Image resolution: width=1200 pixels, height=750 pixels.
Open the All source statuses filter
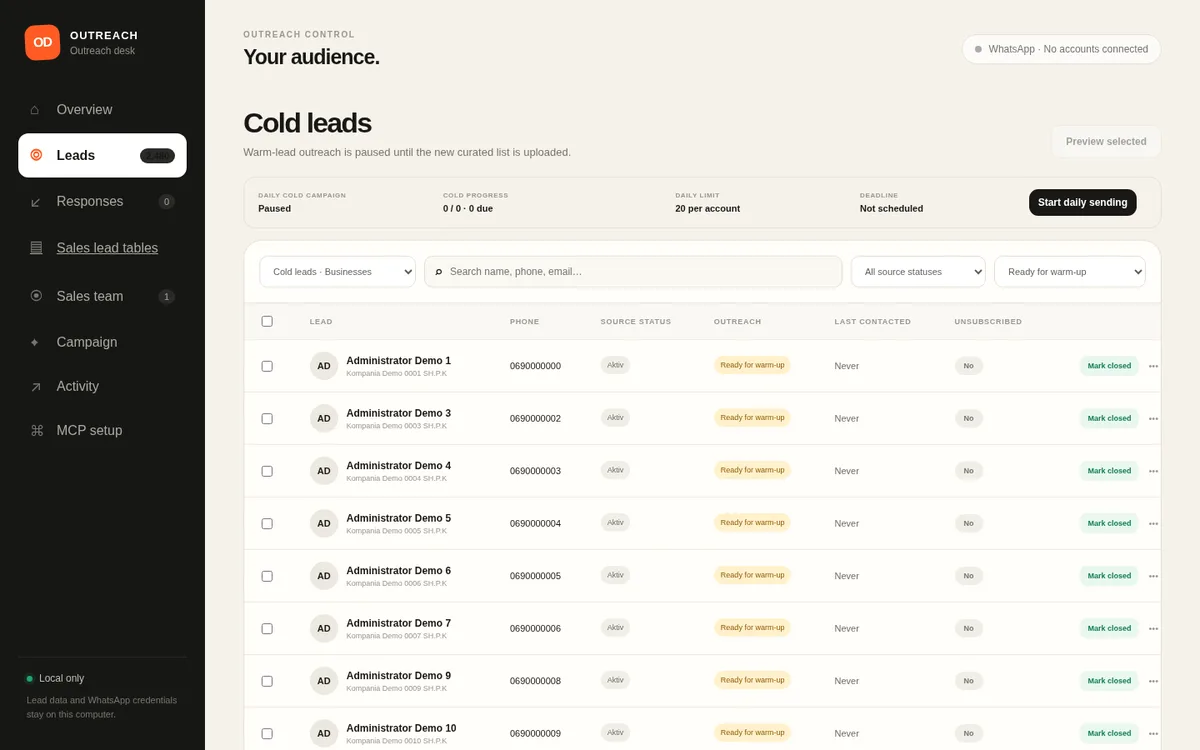[x=918, y=271]
